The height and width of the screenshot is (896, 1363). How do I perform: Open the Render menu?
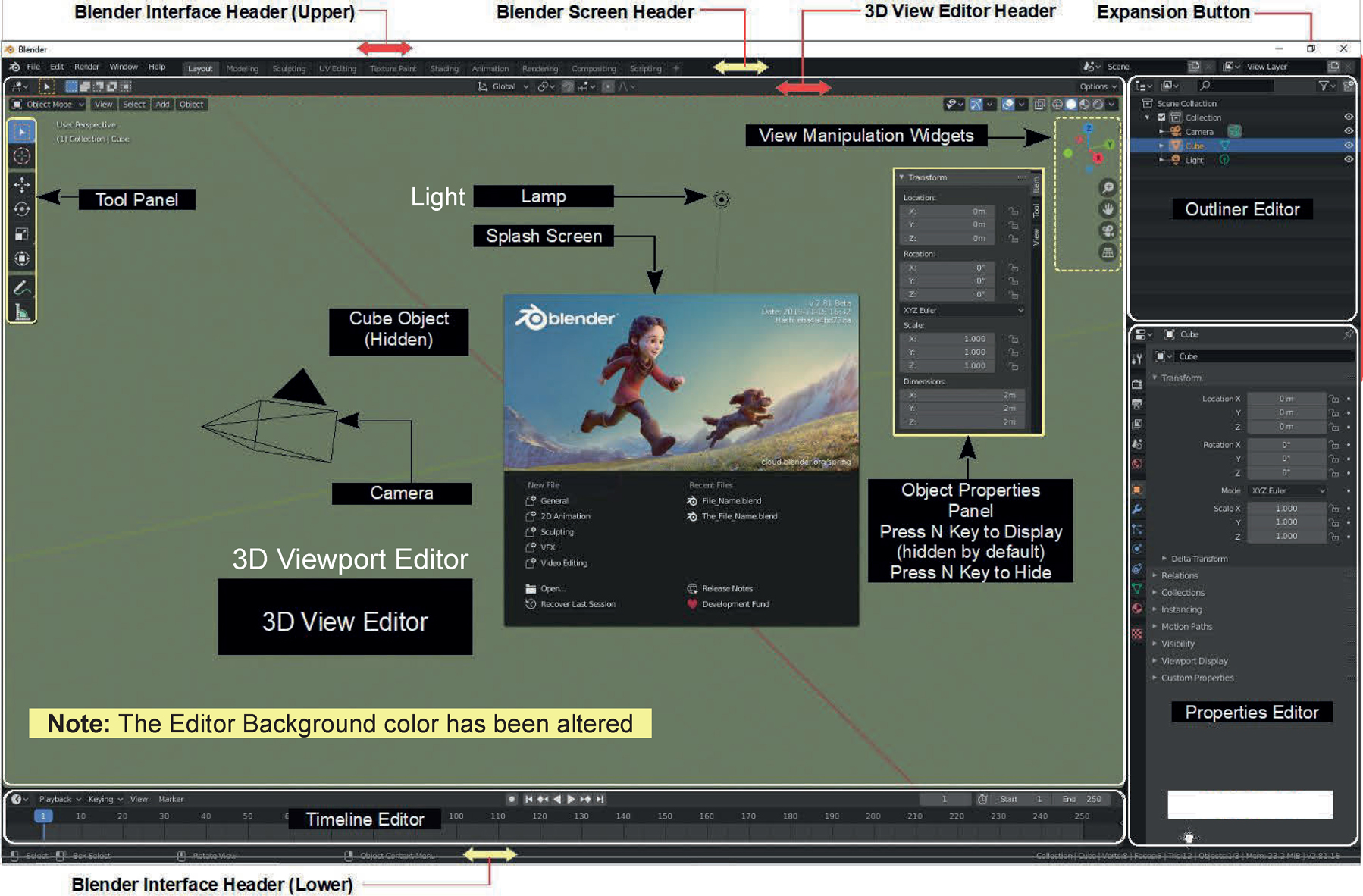click(x=86, y=67)
